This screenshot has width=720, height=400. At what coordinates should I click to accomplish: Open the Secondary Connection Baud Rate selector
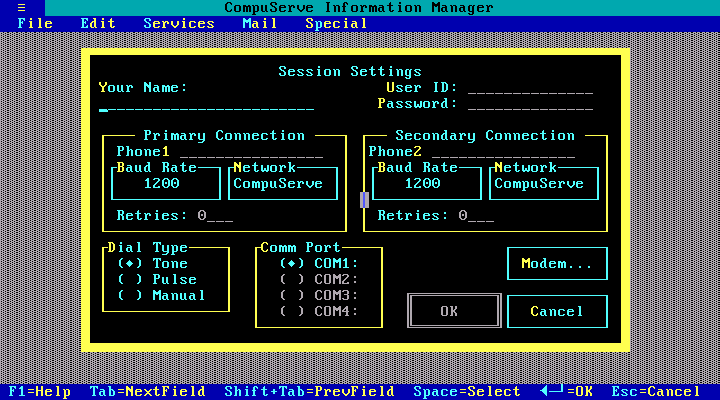[x=427, y=183]
